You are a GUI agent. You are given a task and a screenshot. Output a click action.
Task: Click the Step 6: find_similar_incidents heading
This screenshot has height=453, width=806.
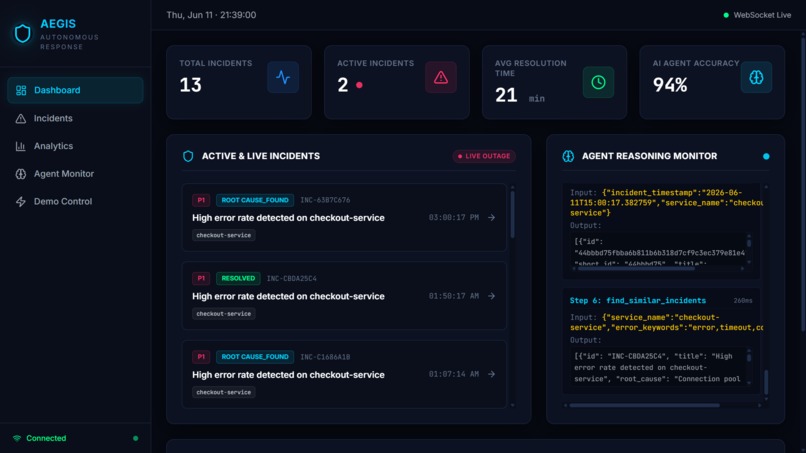pos(637,301)
